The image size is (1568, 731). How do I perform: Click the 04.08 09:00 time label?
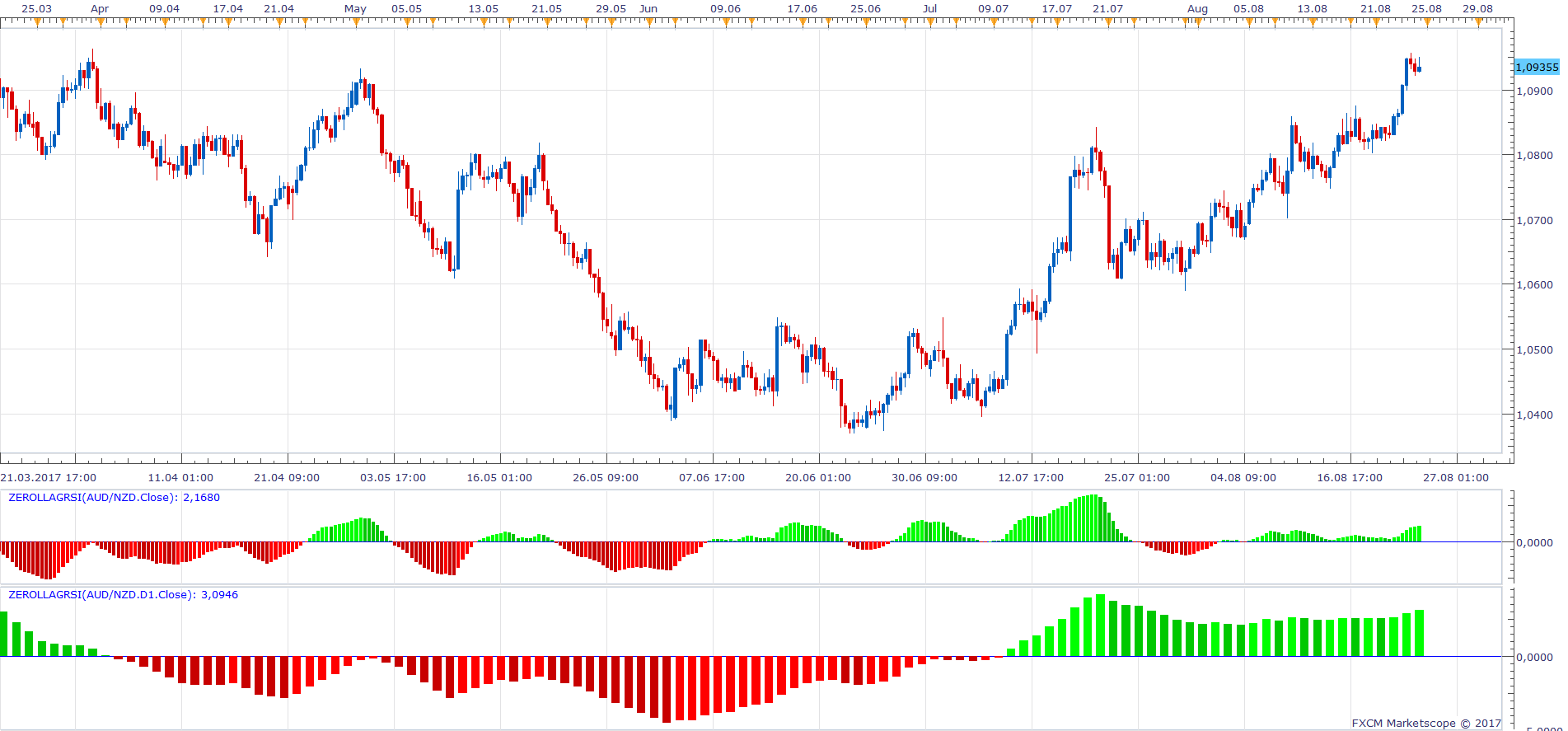tap(1243, 478)
